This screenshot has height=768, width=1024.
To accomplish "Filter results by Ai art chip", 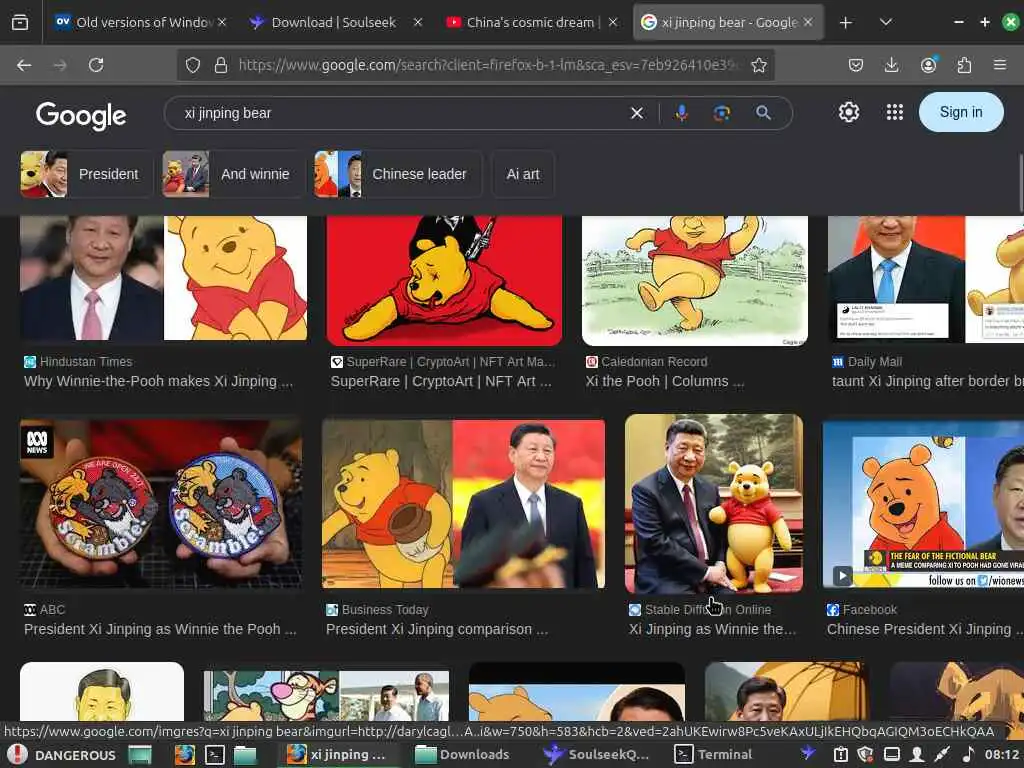I will coord(522,174).
